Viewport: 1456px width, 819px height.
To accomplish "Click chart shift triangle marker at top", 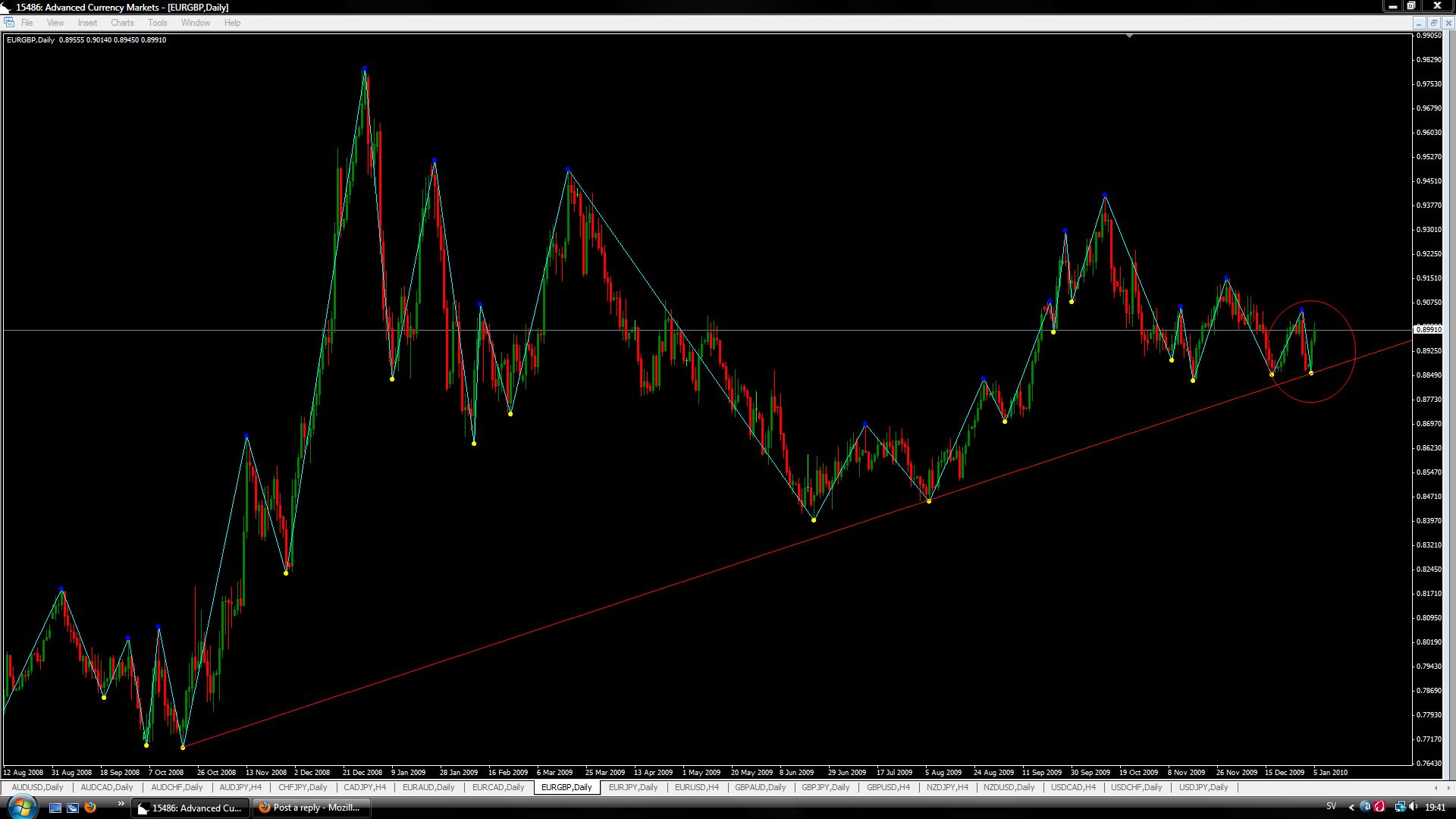I will coord(1129,36).
